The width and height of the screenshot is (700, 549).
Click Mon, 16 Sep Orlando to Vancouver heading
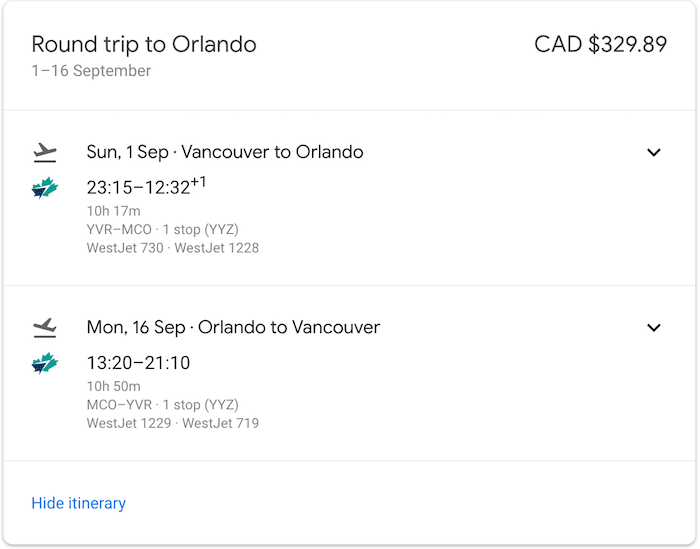click(x=233, y=328)
